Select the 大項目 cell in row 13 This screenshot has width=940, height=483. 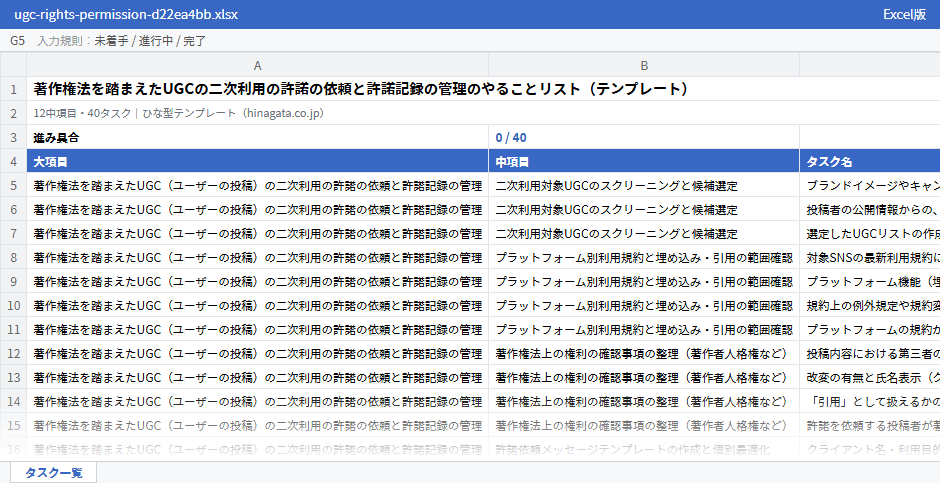click(257, 377)
